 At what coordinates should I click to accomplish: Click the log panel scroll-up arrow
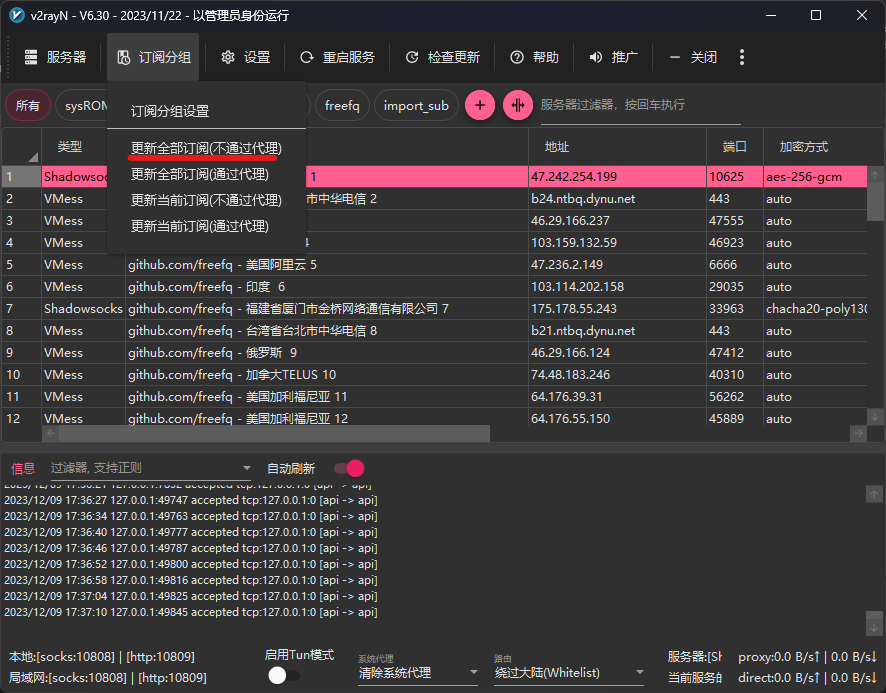coord(874,494)
